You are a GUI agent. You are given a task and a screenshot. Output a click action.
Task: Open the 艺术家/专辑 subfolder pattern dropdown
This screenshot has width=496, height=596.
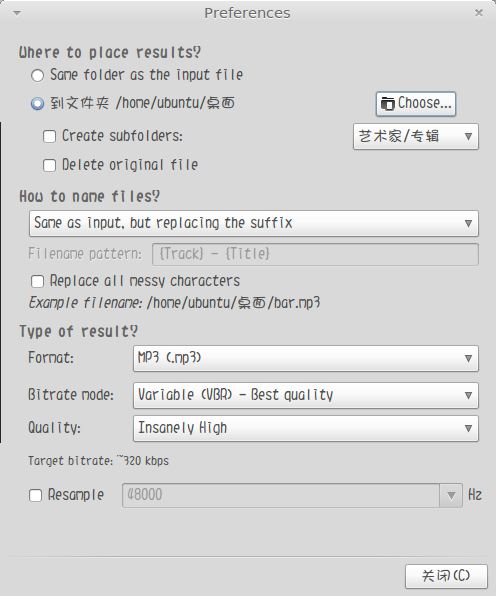415,136
